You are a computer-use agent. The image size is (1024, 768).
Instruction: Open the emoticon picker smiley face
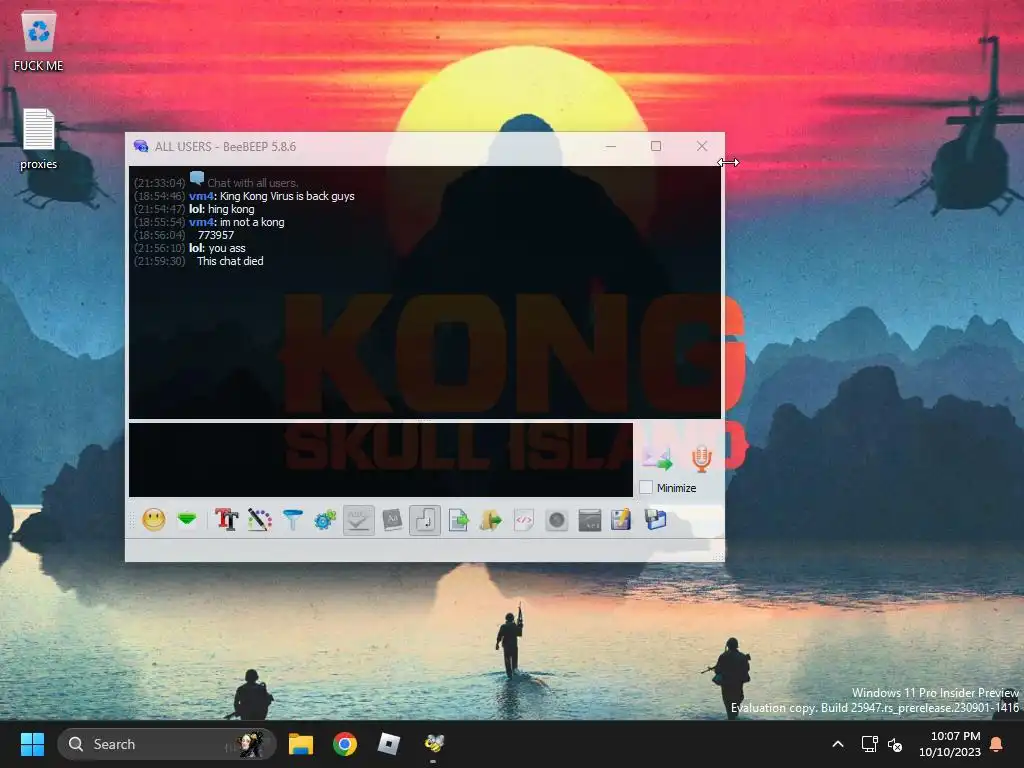tap(153, 520)
